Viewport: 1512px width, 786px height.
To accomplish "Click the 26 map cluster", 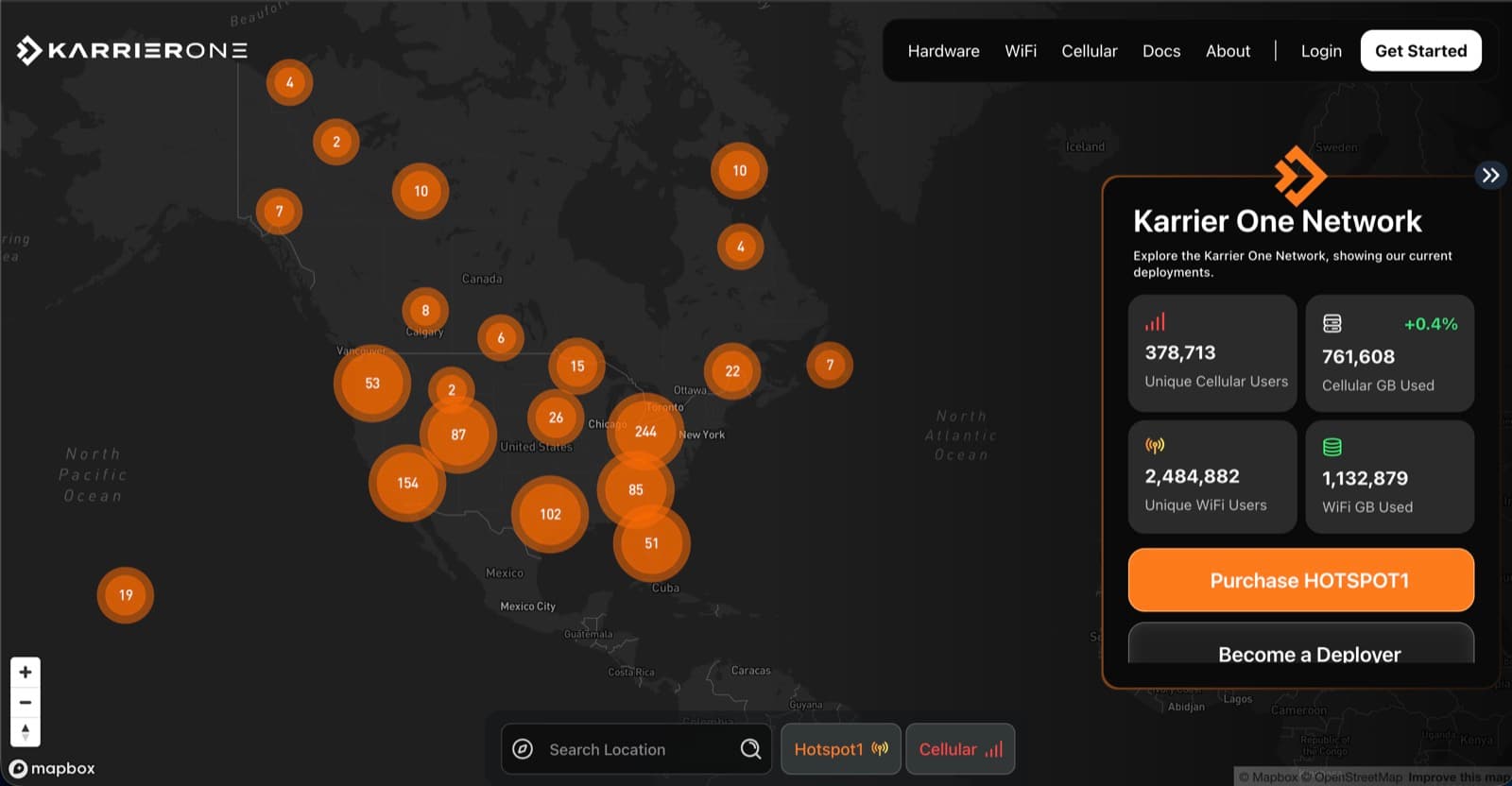I will click(x=556, y=418).
